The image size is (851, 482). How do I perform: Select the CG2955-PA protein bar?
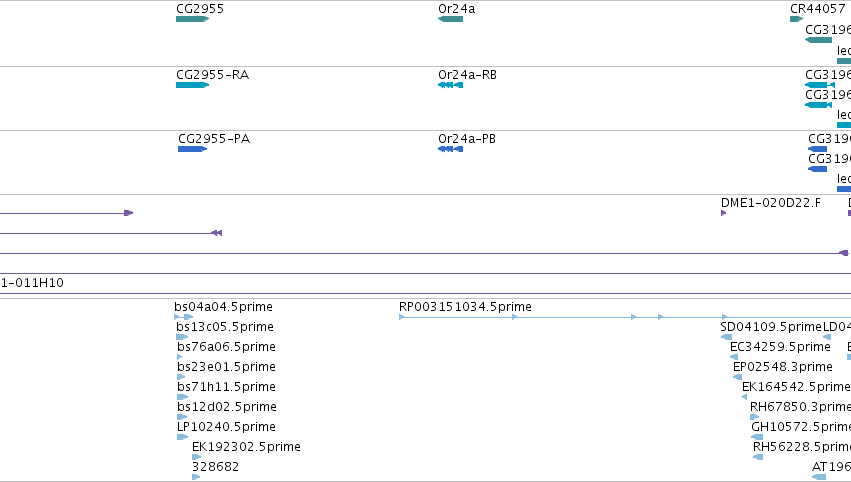[x=193, y=149]
